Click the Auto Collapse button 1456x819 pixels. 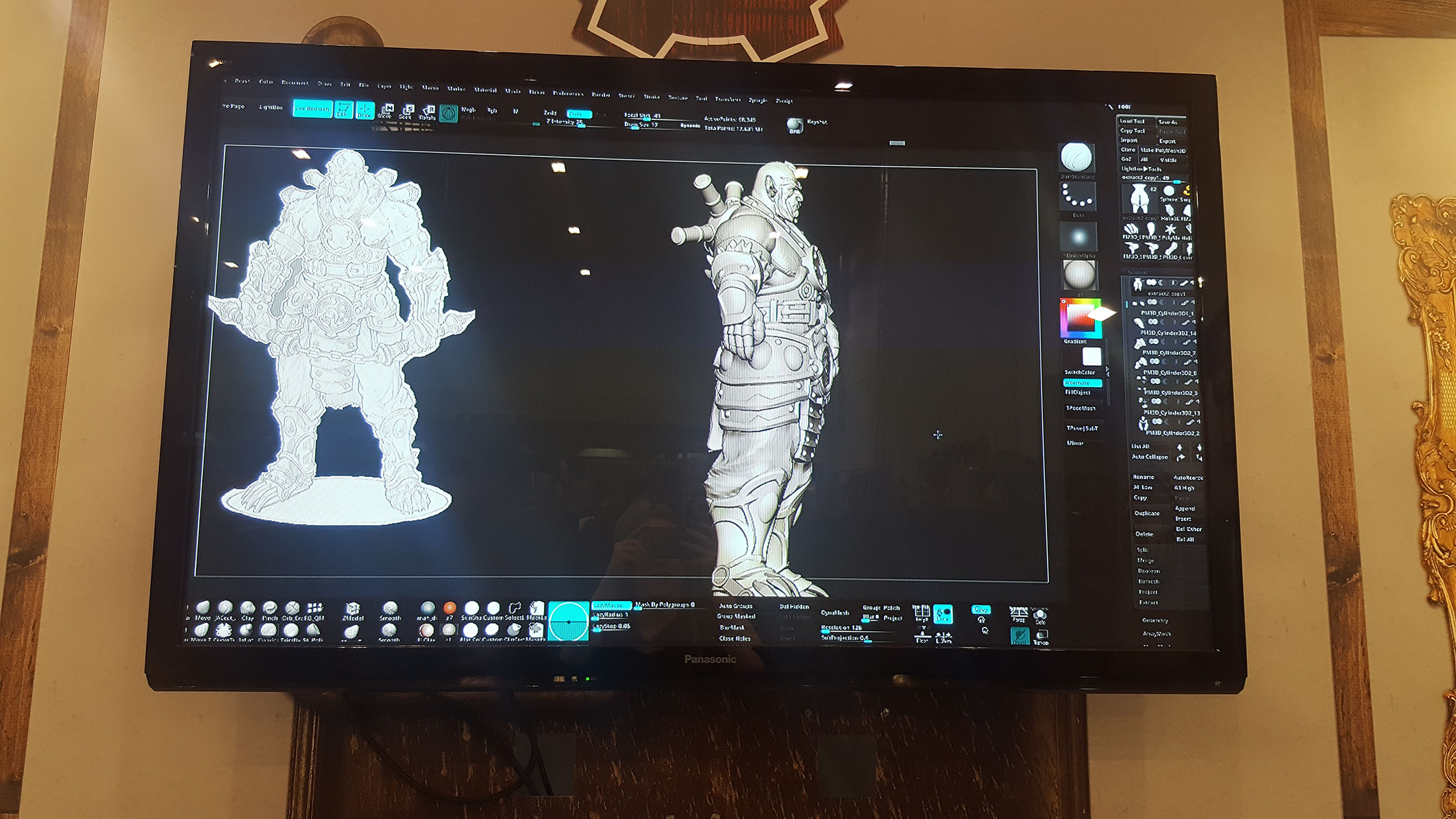[x=1150, y=456]
